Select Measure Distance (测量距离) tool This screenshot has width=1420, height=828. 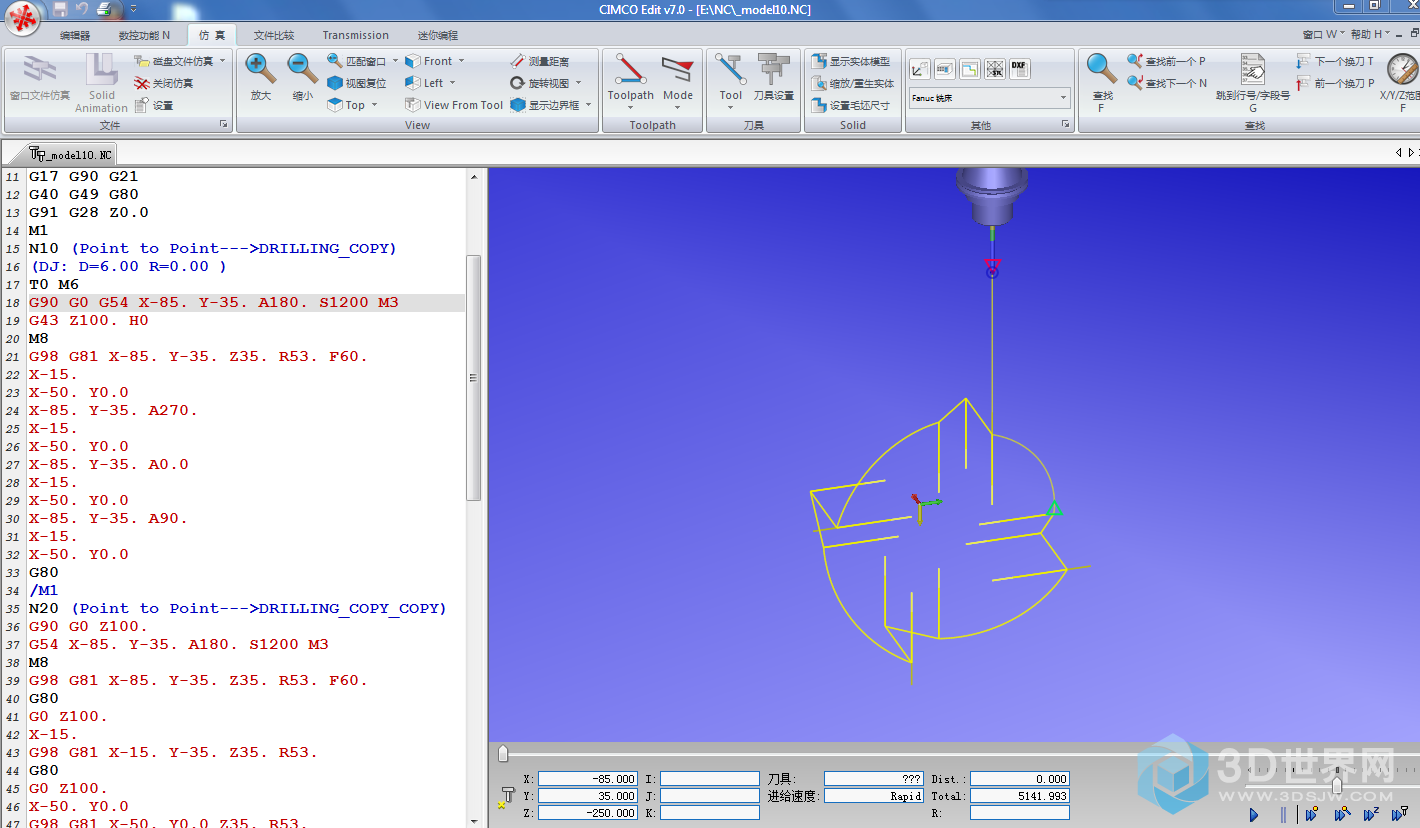click(x=539, y=61)
